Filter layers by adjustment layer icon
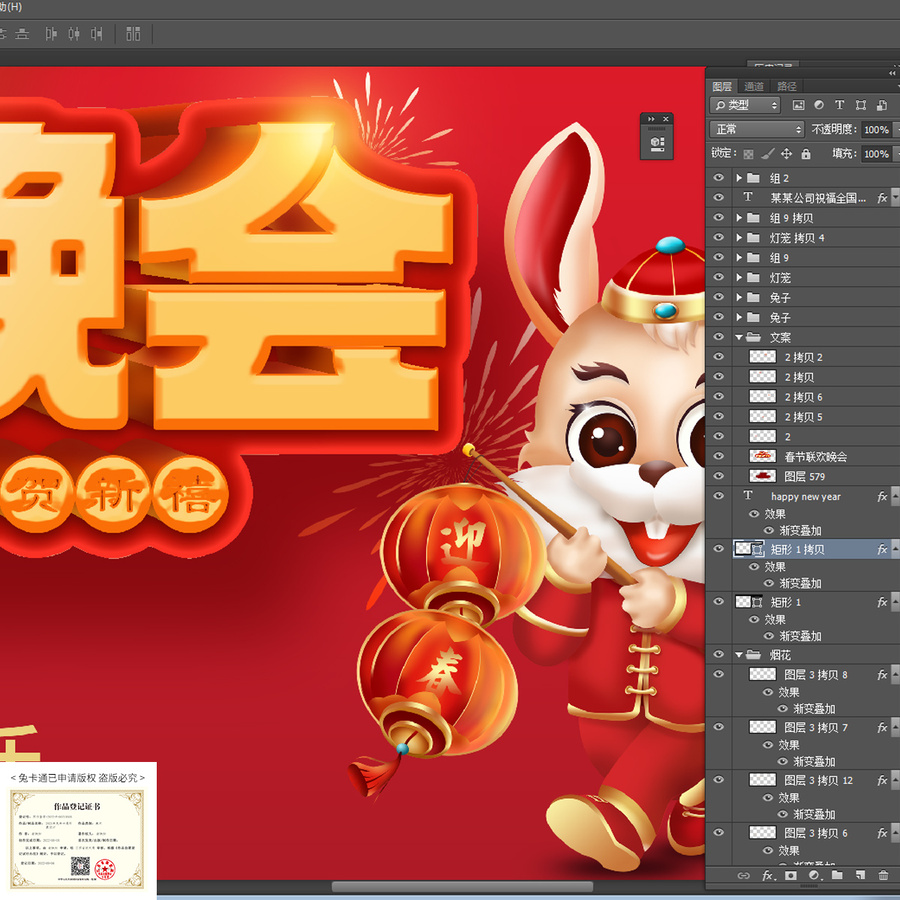Viewport: 900px width, 900px height. [x=818, y=105]
